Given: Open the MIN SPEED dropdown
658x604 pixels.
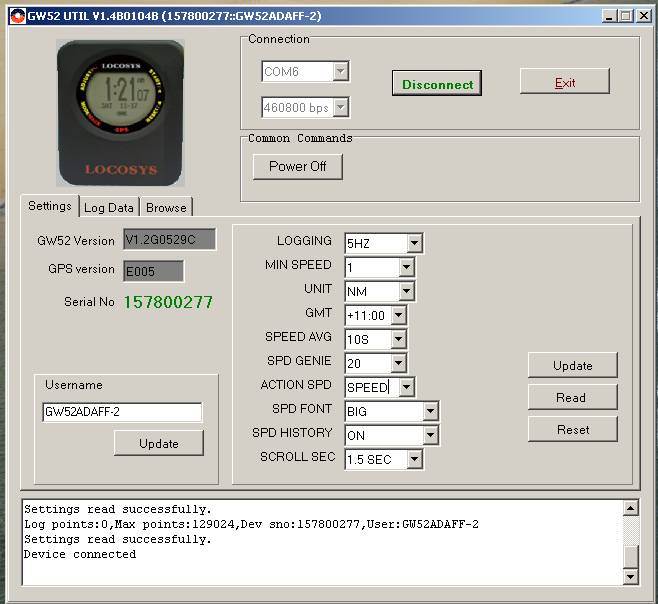Looking at the screenshot, I should [406, 267].
